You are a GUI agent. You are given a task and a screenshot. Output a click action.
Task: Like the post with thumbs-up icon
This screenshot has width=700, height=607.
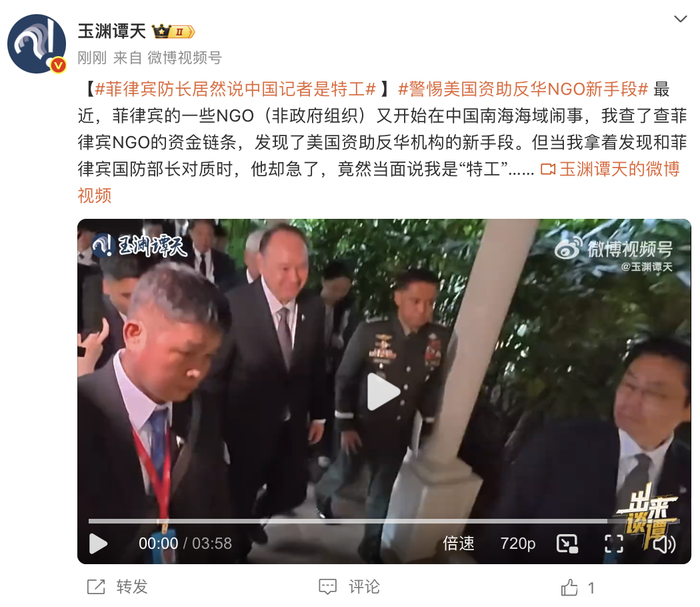coord(569,587)
